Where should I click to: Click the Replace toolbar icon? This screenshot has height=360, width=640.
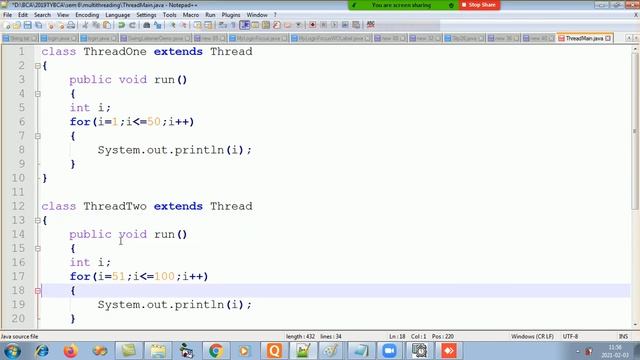point(158,25)
